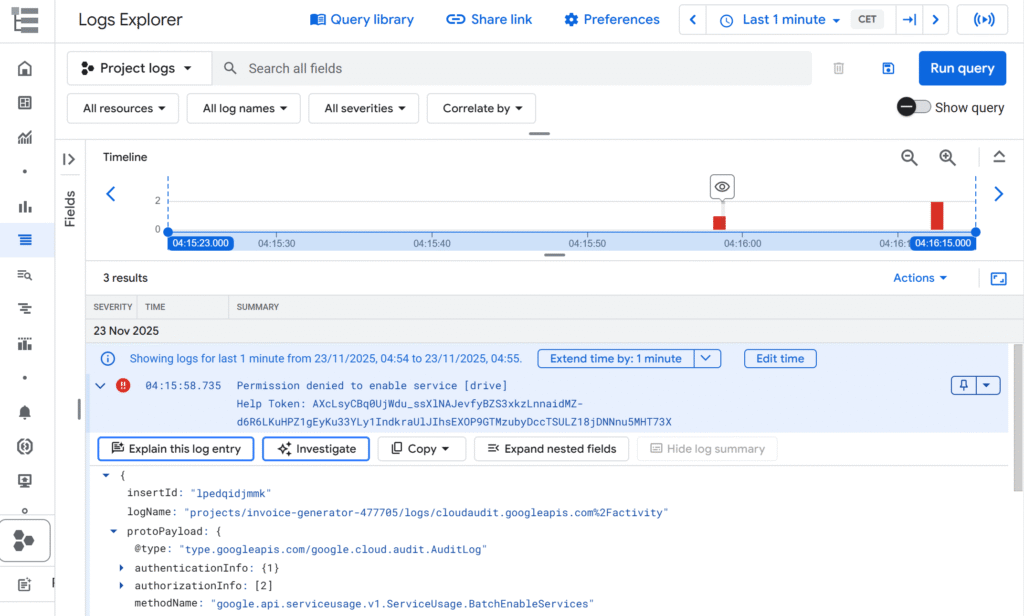The height and width of the screenshot is (616, 1024).
Task: Click the right timeline range handle
Action: click(x=975, y=232)
